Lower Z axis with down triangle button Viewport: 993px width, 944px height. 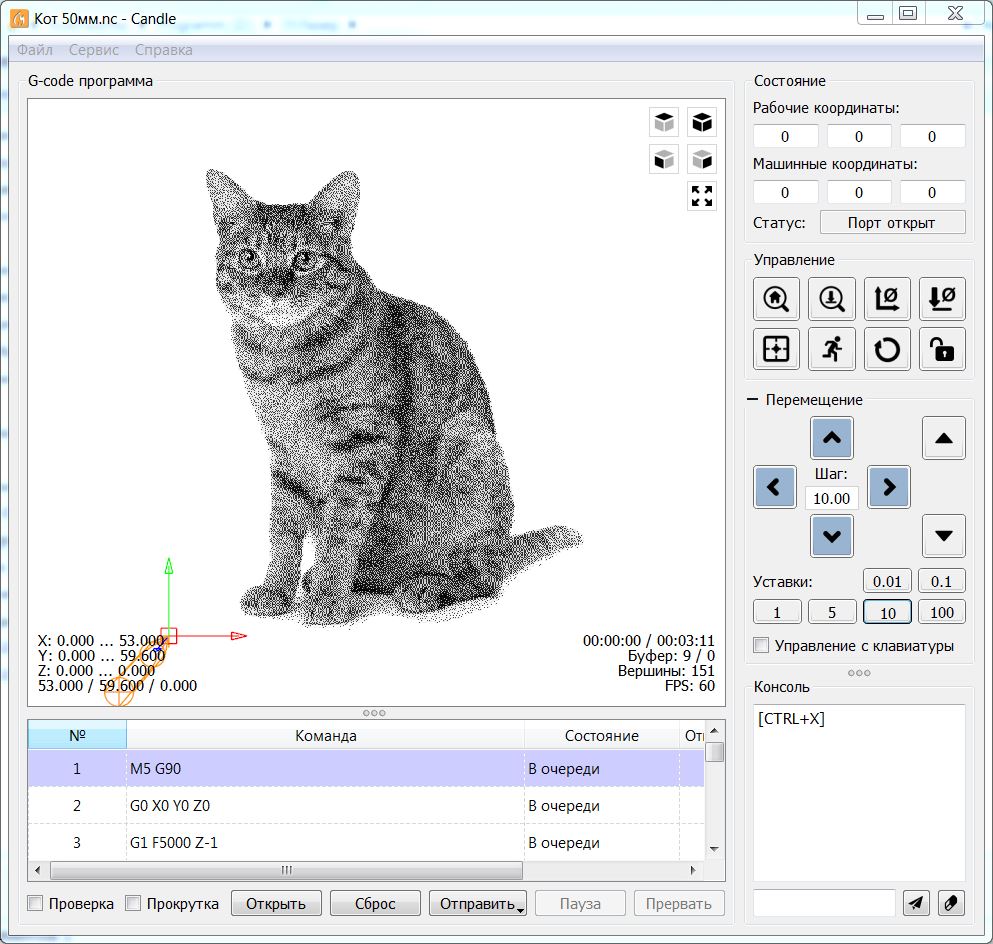(x=944, y=536)
